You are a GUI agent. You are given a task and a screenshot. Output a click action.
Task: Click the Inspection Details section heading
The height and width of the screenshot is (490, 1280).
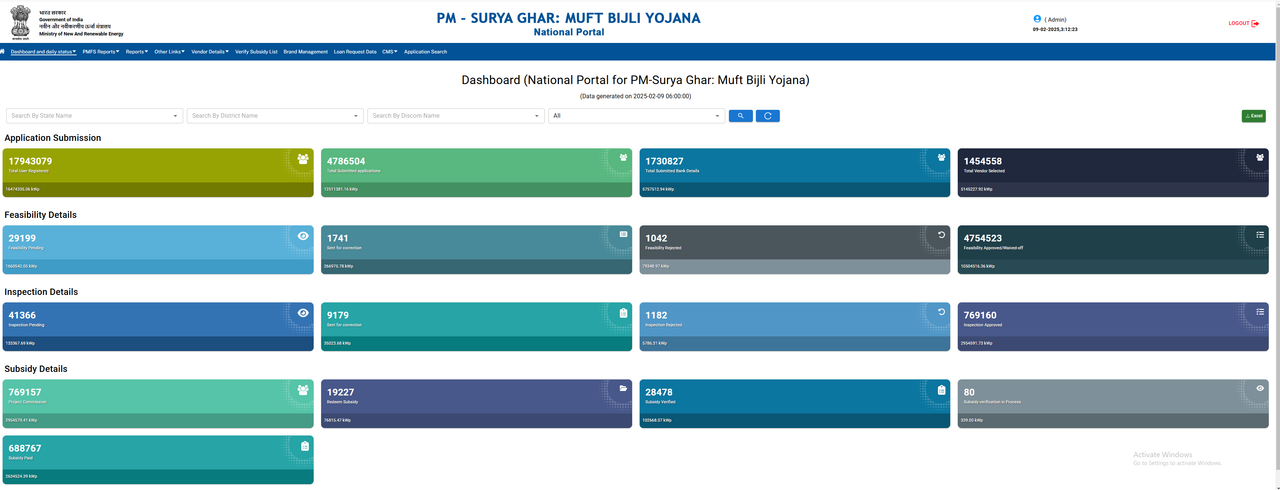(x=41, y=292)
